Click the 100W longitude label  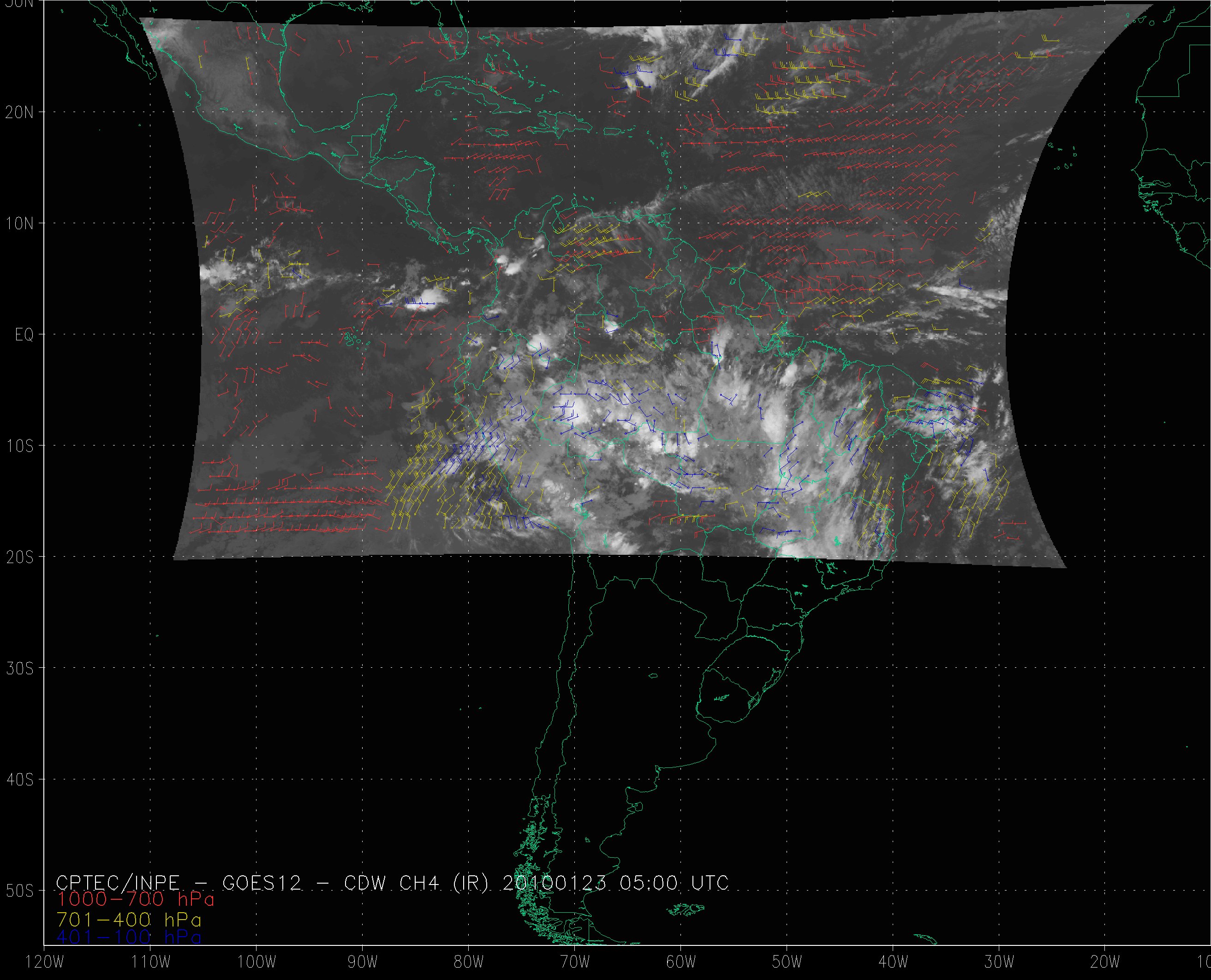pos(257,962)
